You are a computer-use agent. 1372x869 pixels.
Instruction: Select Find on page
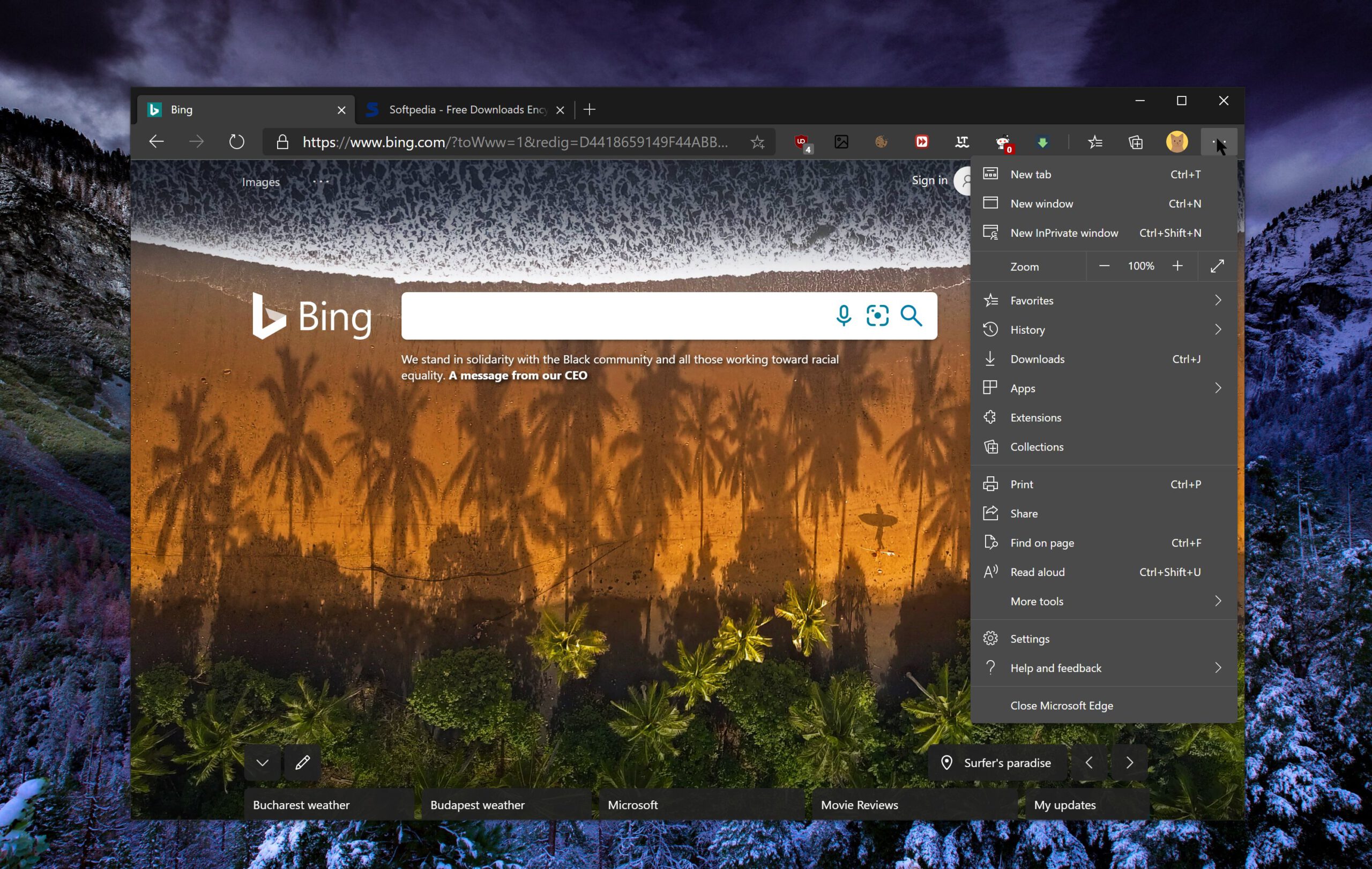point(1103,543)
